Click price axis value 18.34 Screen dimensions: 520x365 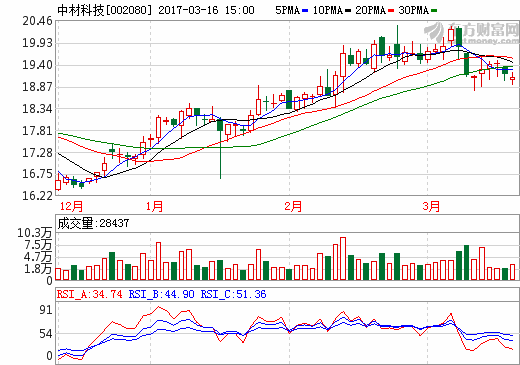point(37,109)
